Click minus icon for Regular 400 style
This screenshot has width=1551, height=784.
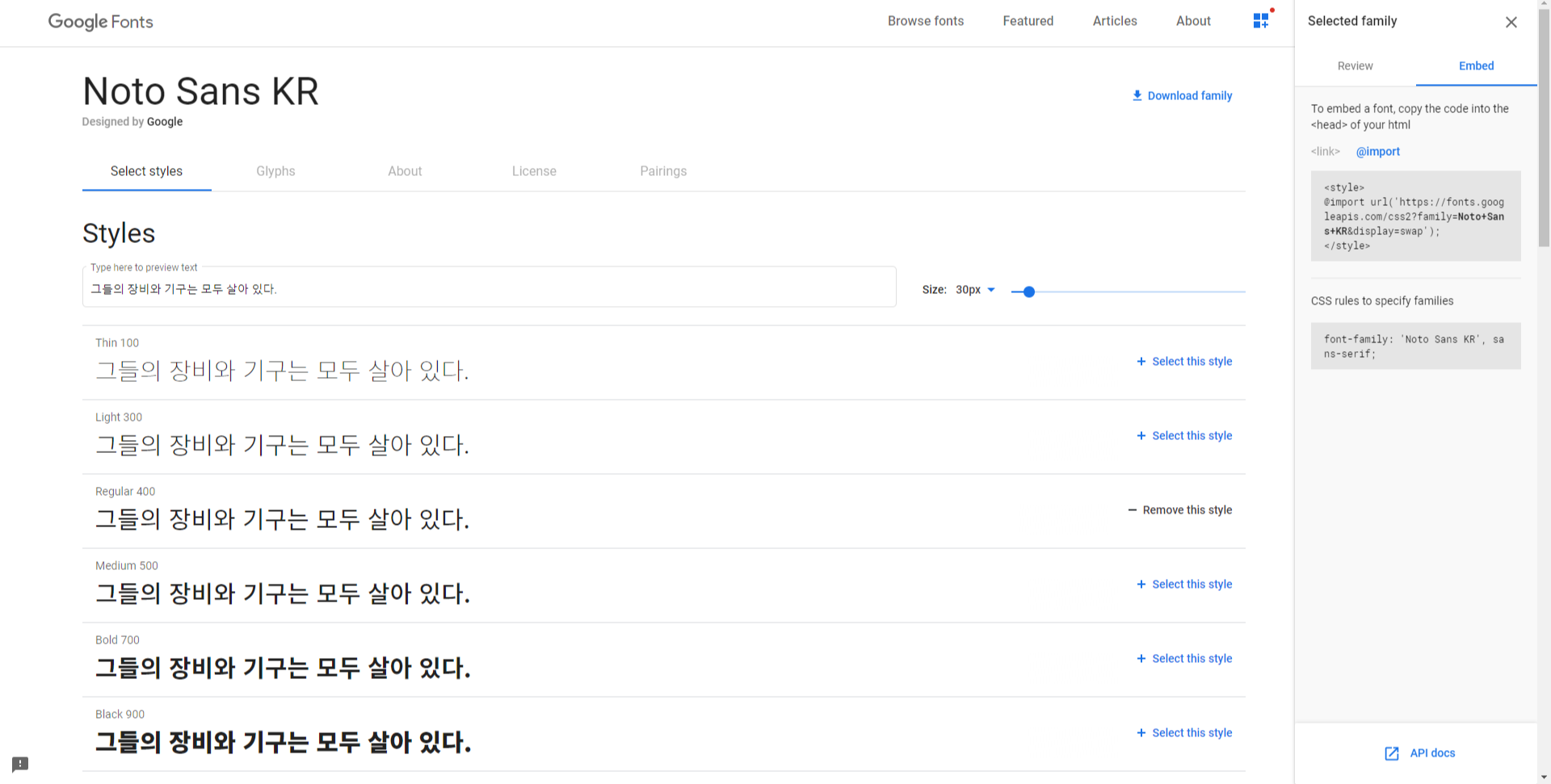[1133, 510]
